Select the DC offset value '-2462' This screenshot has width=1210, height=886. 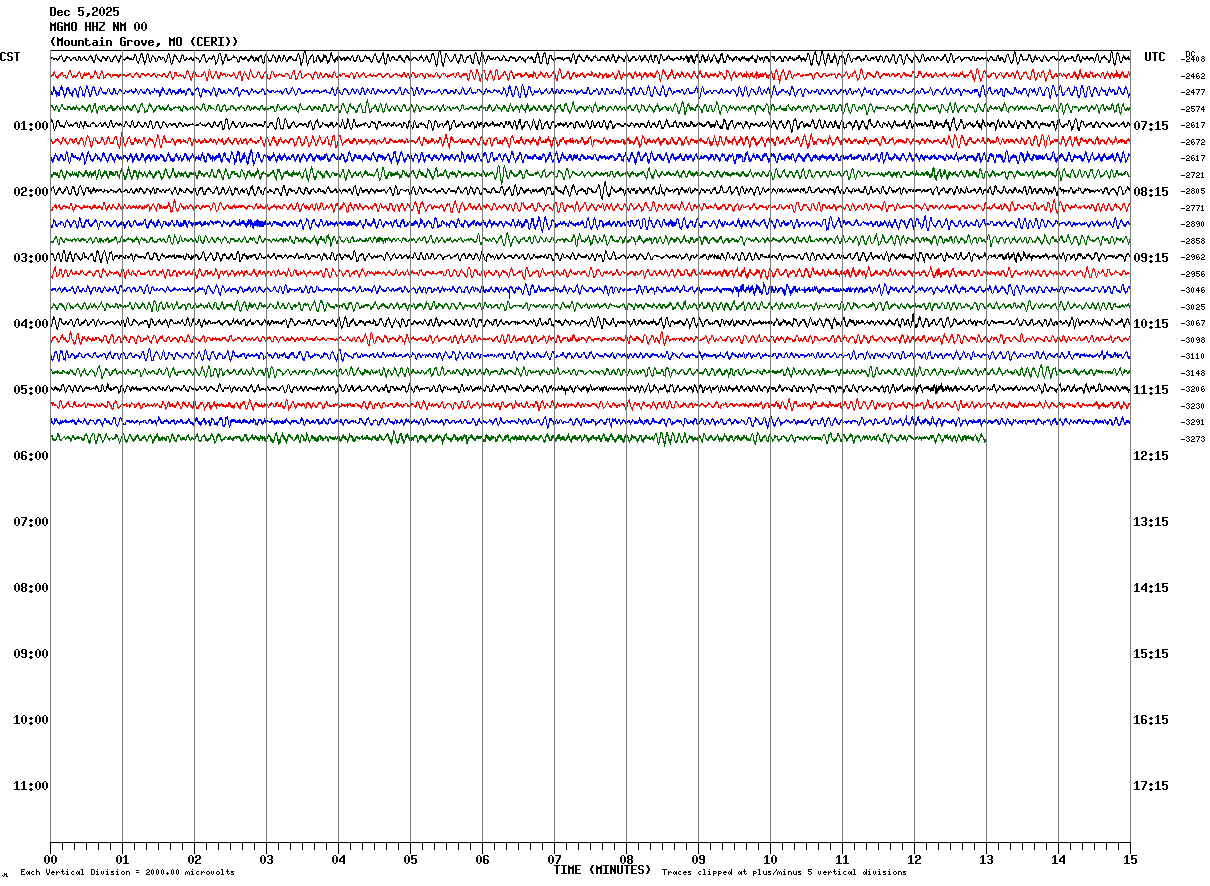coord(1193,76)
